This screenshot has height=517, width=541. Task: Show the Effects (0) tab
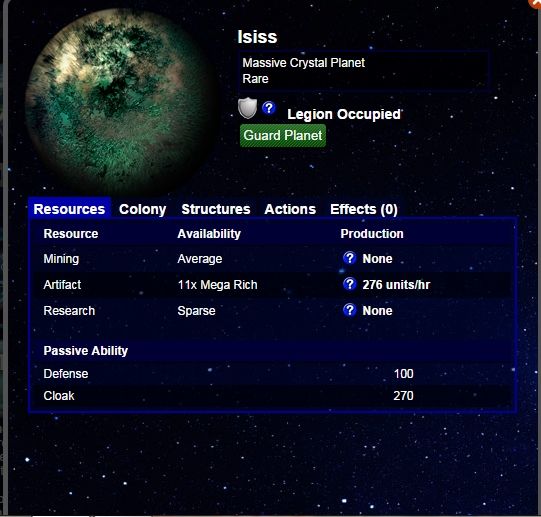364,209
